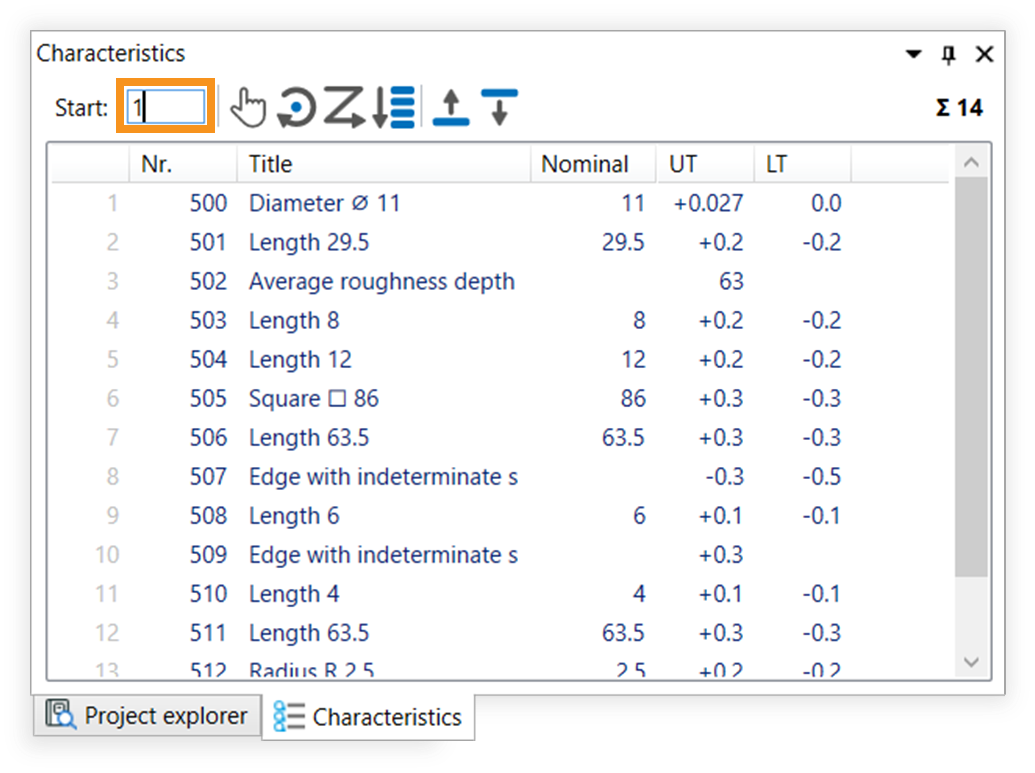Image resolution: width=1035 pixels, height=773 pixels.
Task: Pin the Characteristics panel
Action: click(949, 55)
